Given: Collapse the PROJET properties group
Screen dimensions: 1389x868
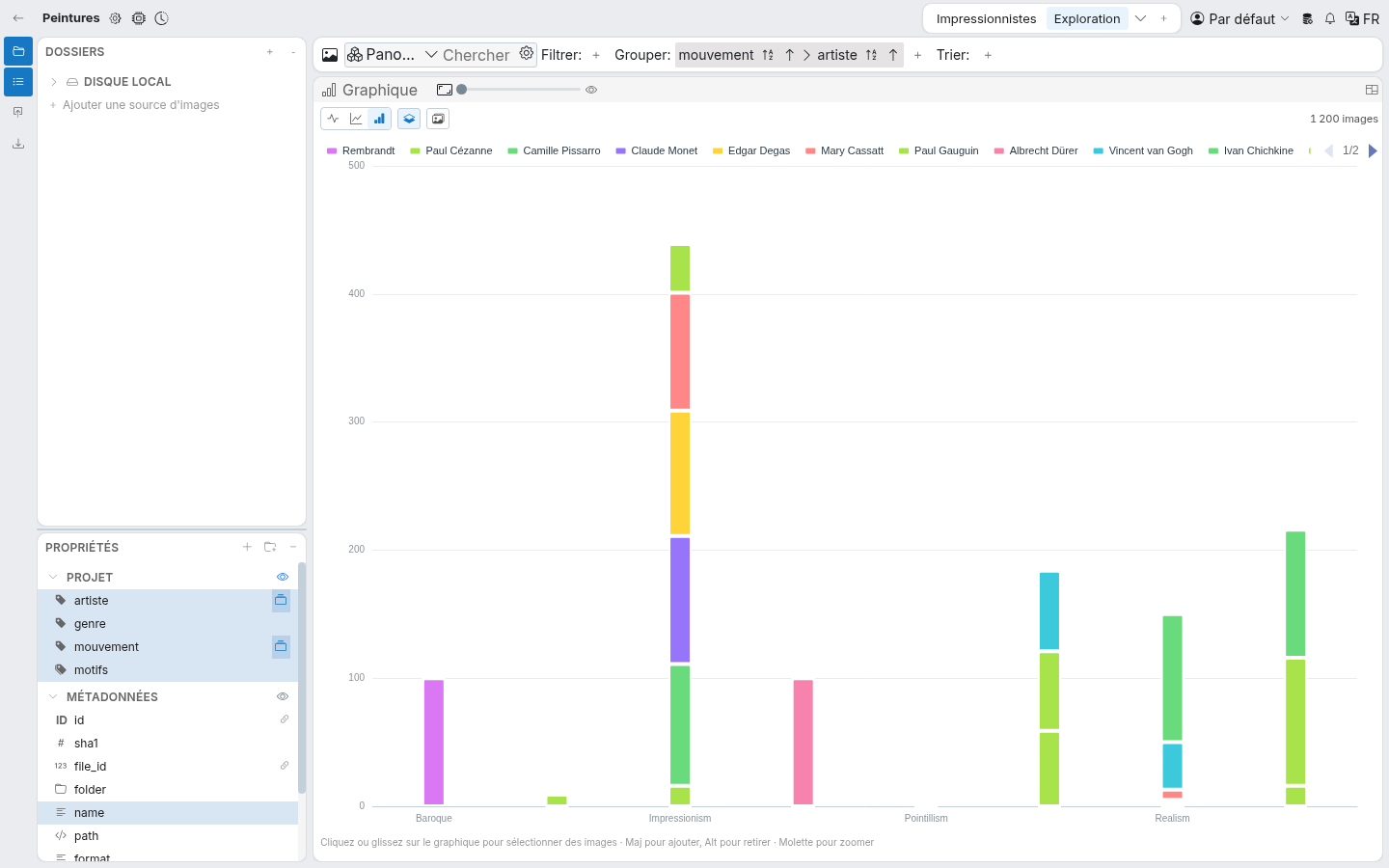Looking at the screenshot, I should (x=53, y=577).
